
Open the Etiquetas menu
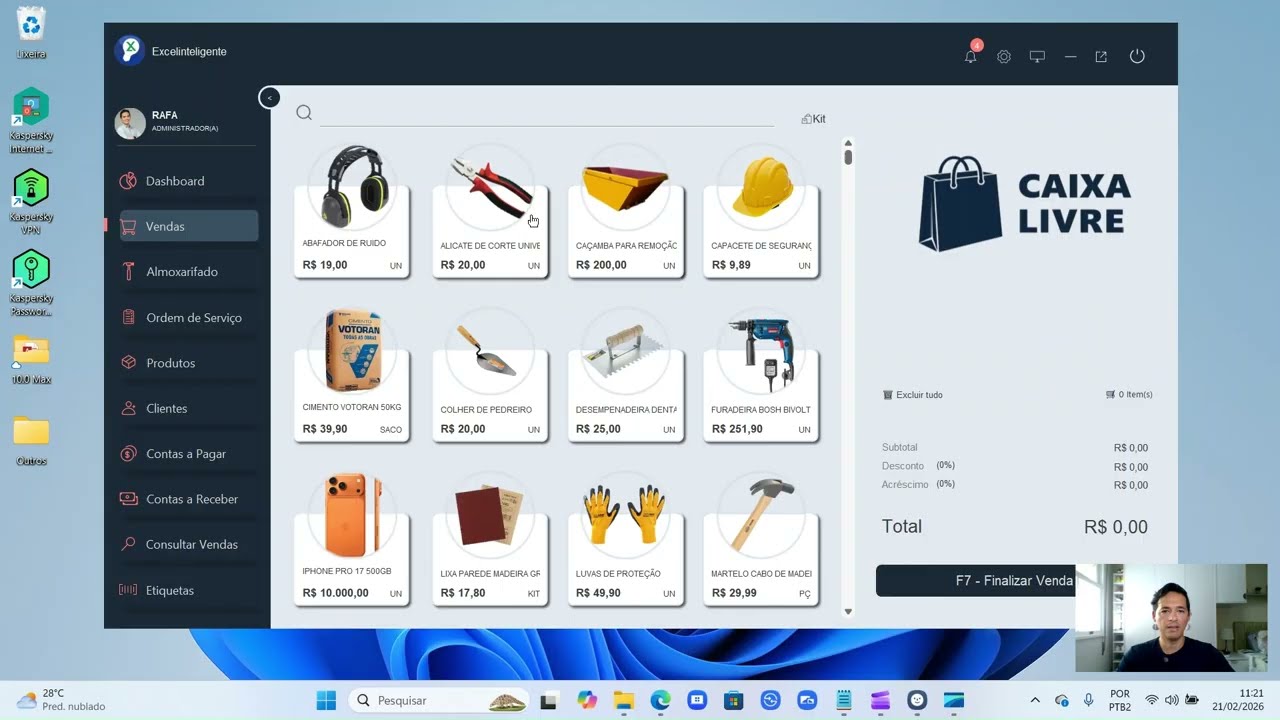click(x=187, y=590)
